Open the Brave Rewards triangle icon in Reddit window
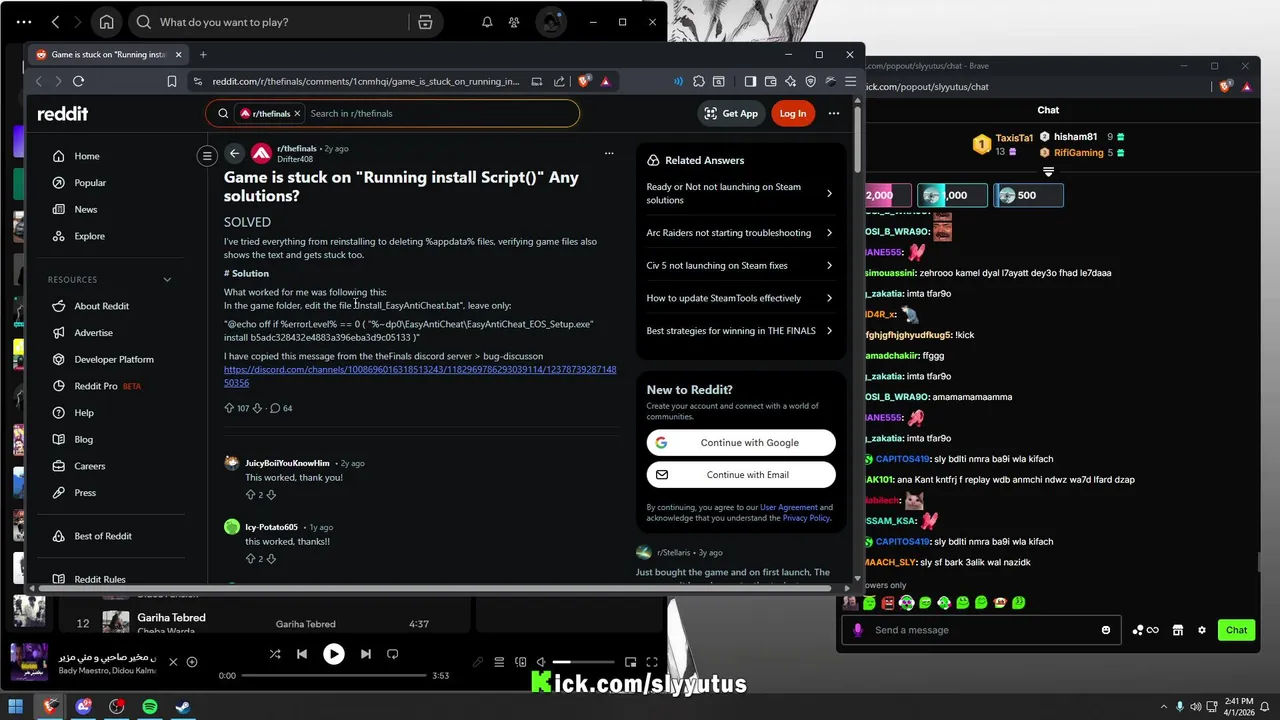1280x720 pixels. (x=606, y=81)
